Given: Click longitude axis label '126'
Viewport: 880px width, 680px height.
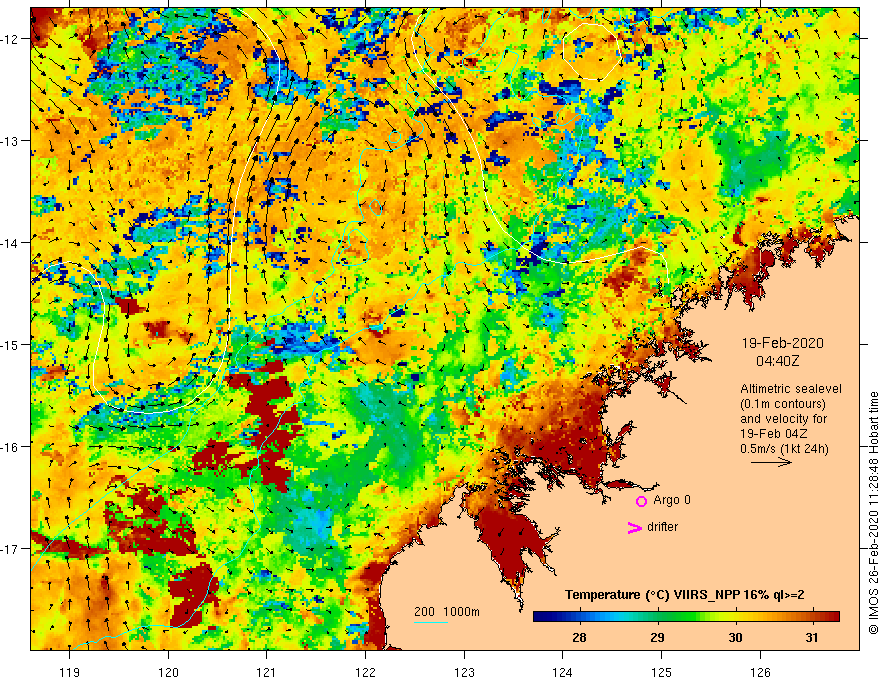Looking at the screenshot, I should tap(760, 672).
